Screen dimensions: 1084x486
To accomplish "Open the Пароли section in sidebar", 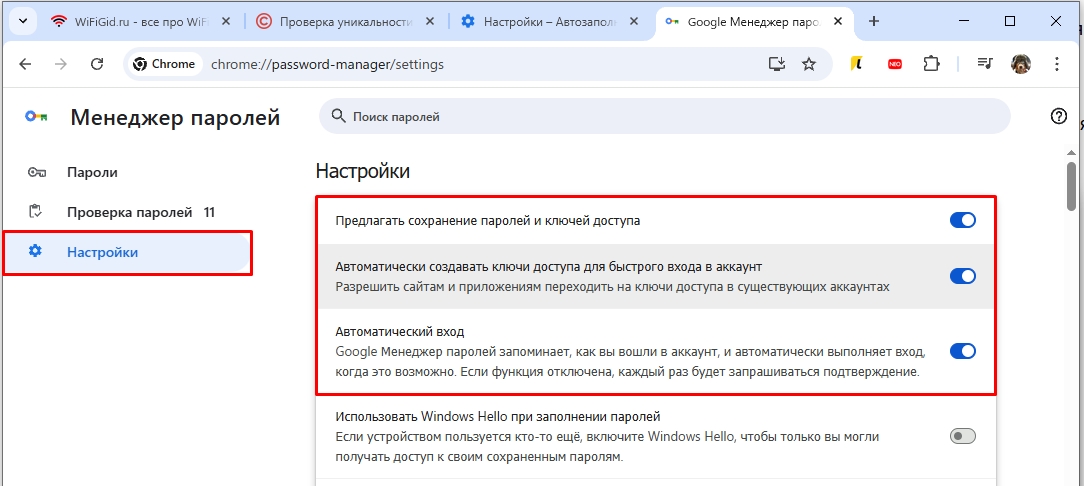I will click(x=126, y=172).
